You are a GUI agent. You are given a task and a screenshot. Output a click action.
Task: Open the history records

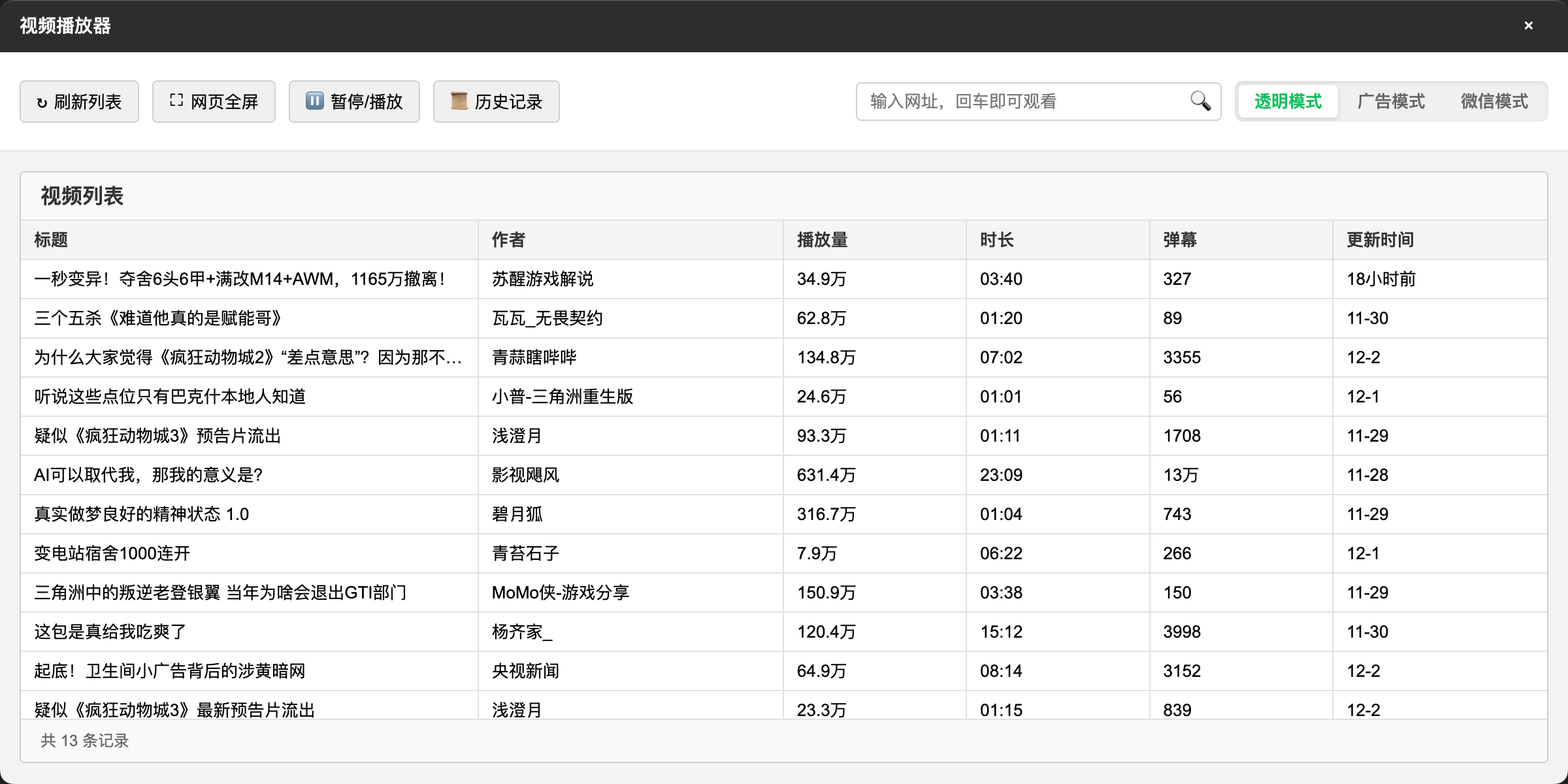[x=496, y=102]
